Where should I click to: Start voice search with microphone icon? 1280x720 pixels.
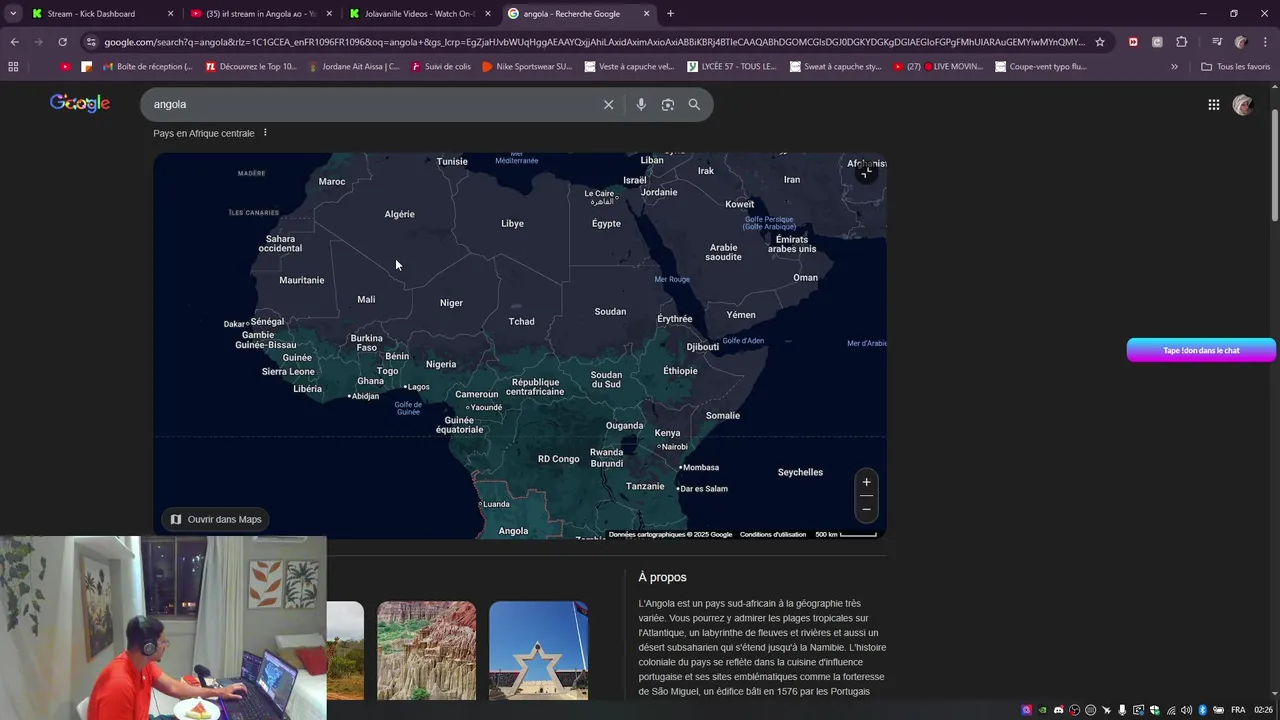click(641, 104)
